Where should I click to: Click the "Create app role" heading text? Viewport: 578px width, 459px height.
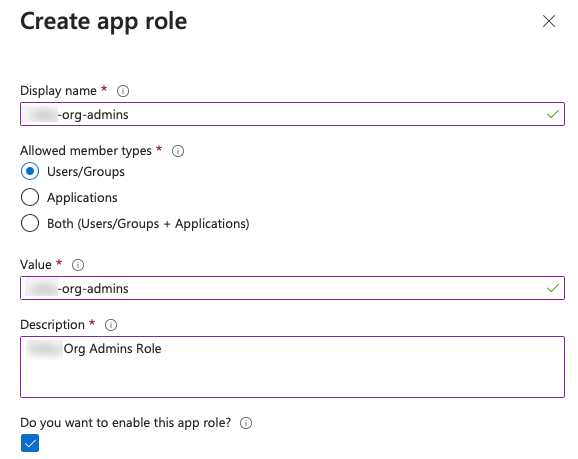(x=104, y=22)
